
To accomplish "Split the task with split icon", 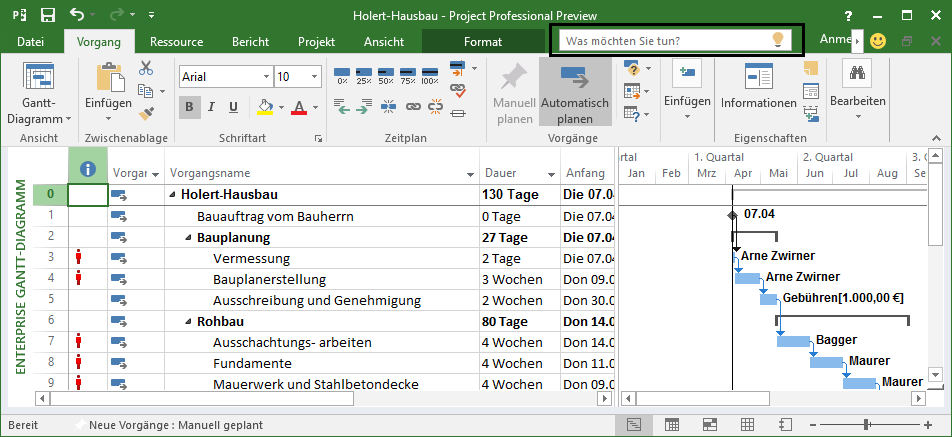I will [389, 107].
